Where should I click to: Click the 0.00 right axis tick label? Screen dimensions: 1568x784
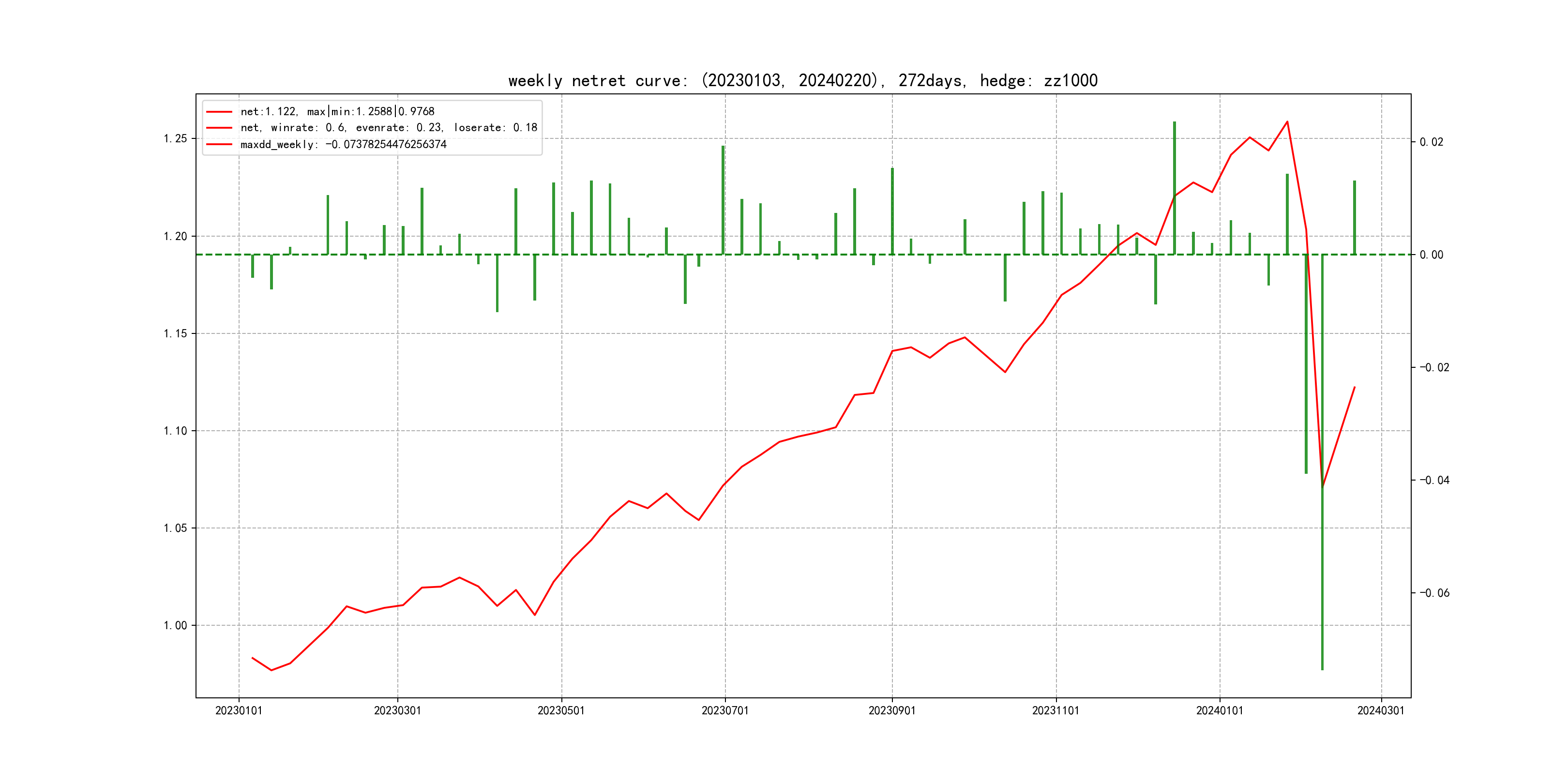(x=1431, y=255)
